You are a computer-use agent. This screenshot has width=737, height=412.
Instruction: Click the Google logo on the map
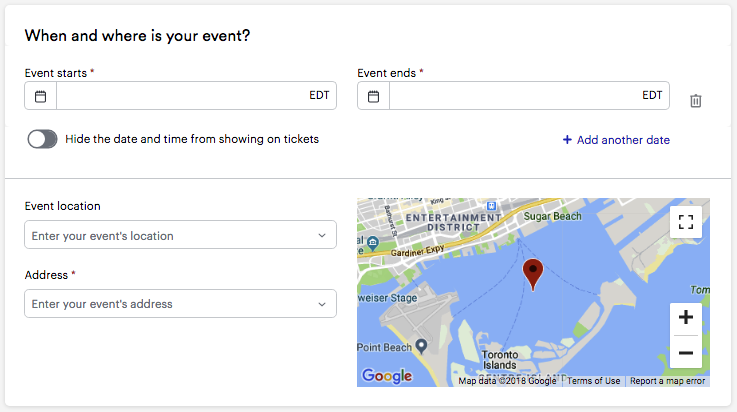pyautogui.click(x=387, y=376)
